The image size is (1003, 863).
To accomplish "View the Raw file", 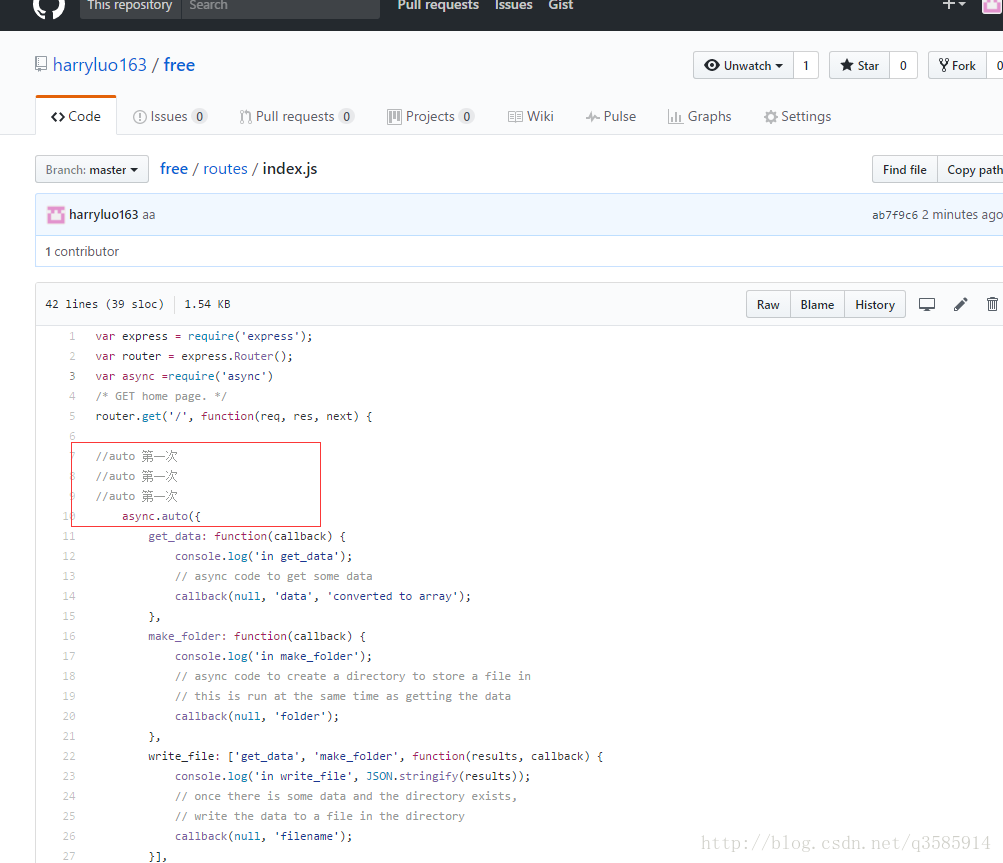I will (x=768, y=305).
